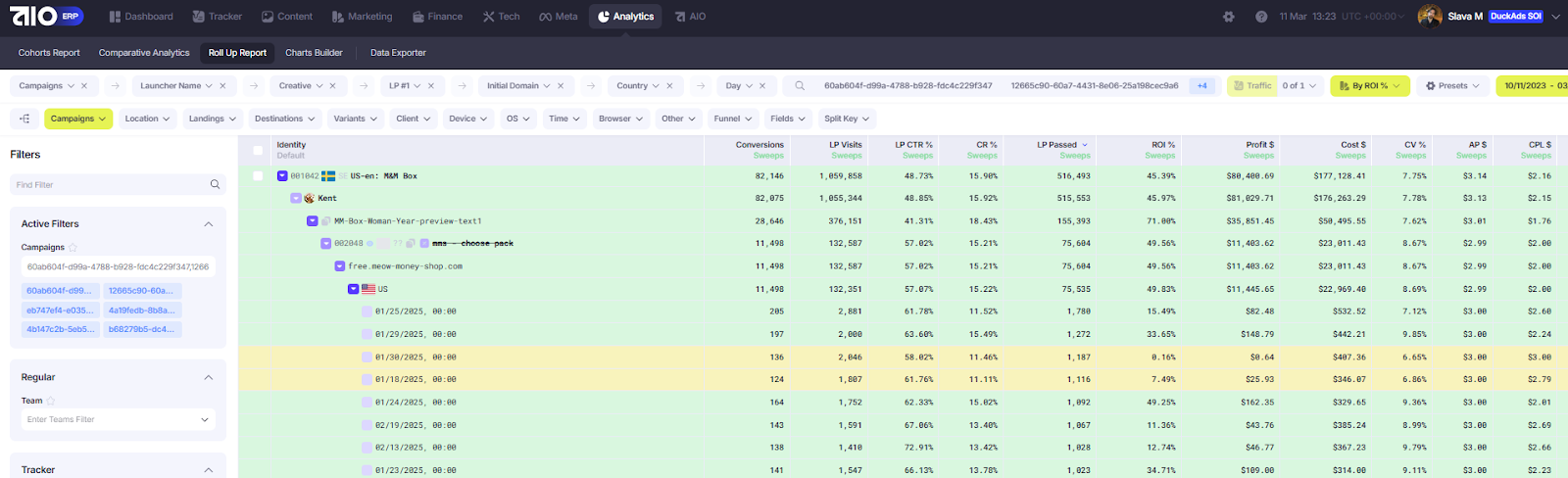This screenshot has width=1568, height=478.
Task: Click the copy icon beside MM-Box-Woman-Year-preview-text1
Action: point(325,221)
